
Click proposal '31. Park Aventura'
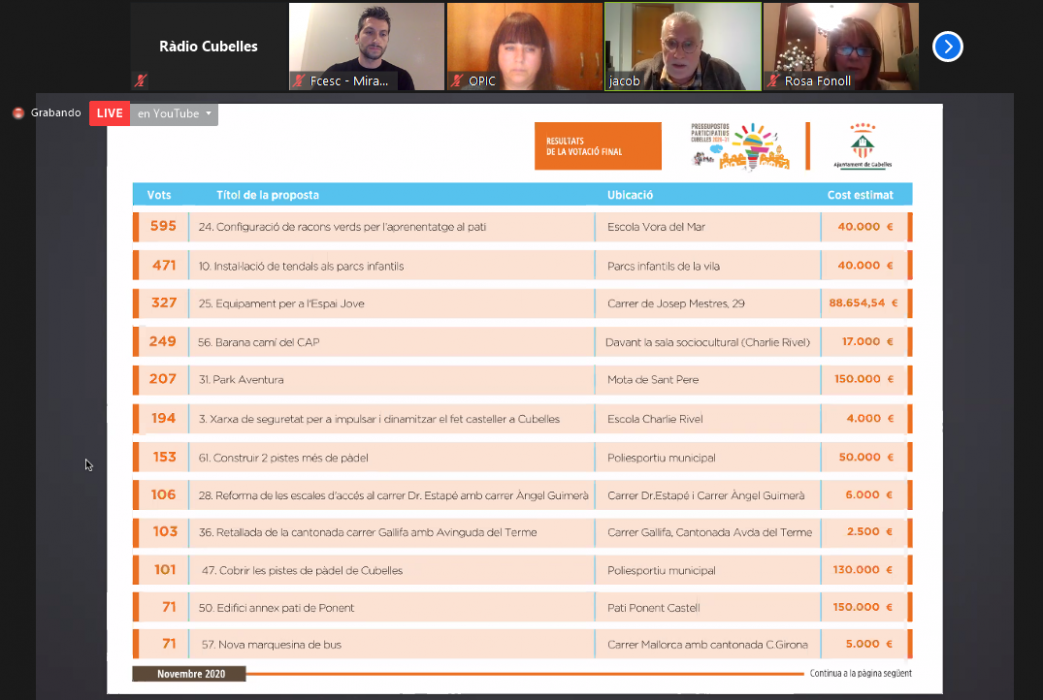241,379
